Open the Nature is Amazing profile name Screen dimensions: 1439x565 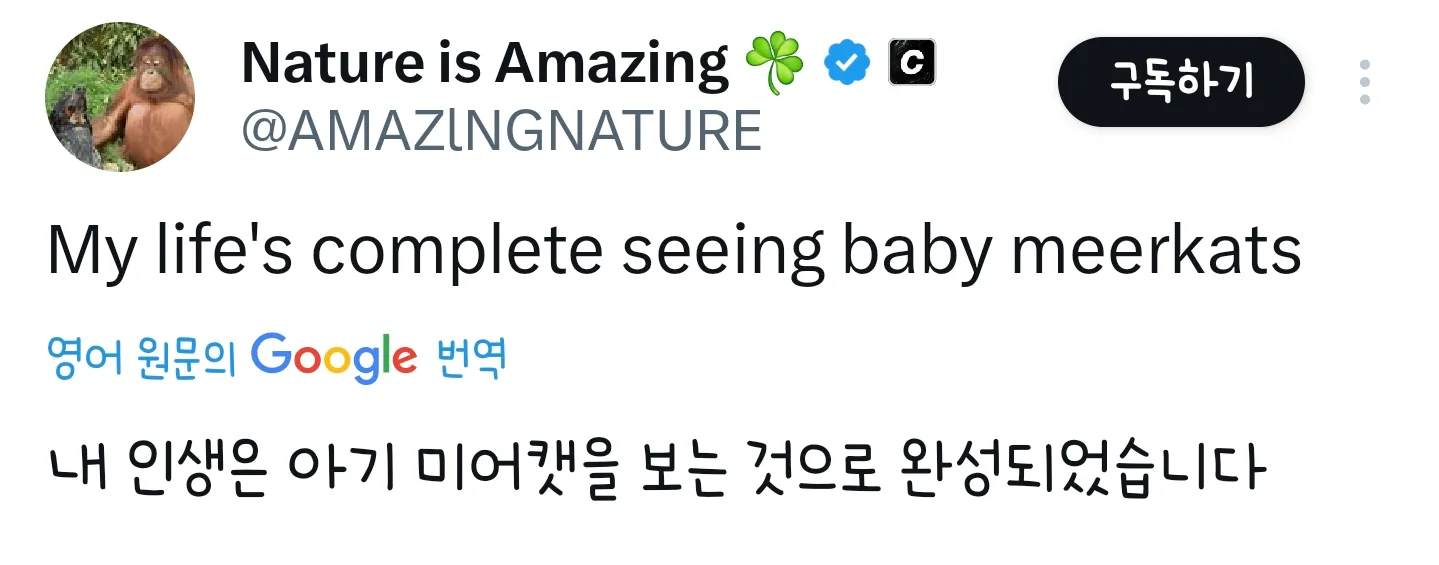(486, 64)
